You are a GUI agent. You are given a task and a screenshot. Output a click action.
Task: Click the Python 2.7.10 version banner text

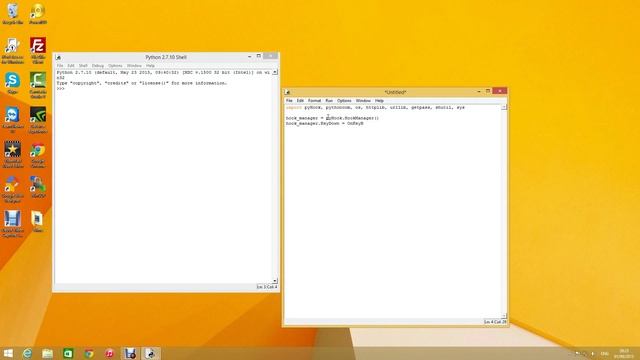163,75
